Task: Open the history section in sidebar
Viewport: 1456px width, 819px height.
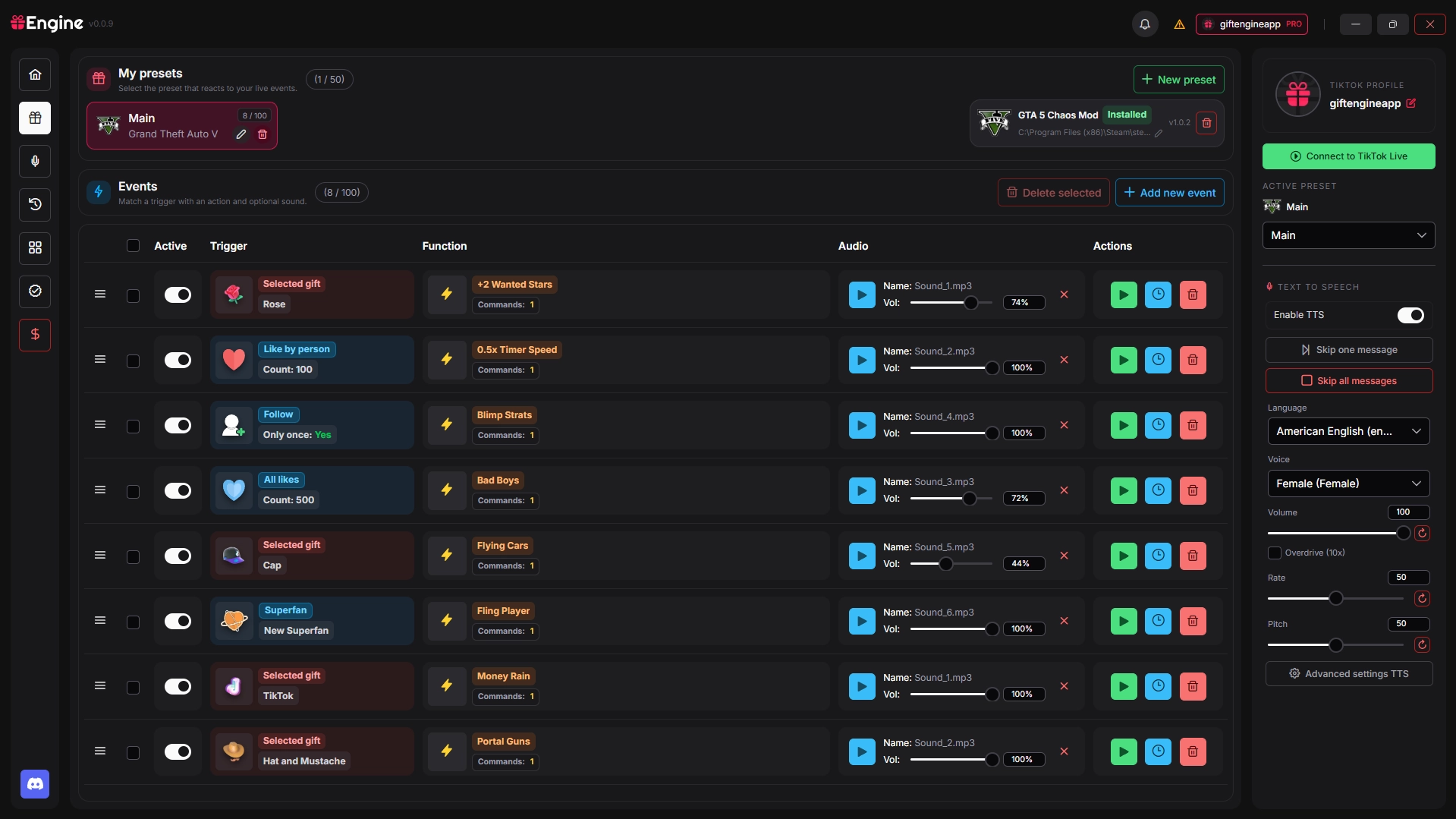Action: (x=35, y=204)
